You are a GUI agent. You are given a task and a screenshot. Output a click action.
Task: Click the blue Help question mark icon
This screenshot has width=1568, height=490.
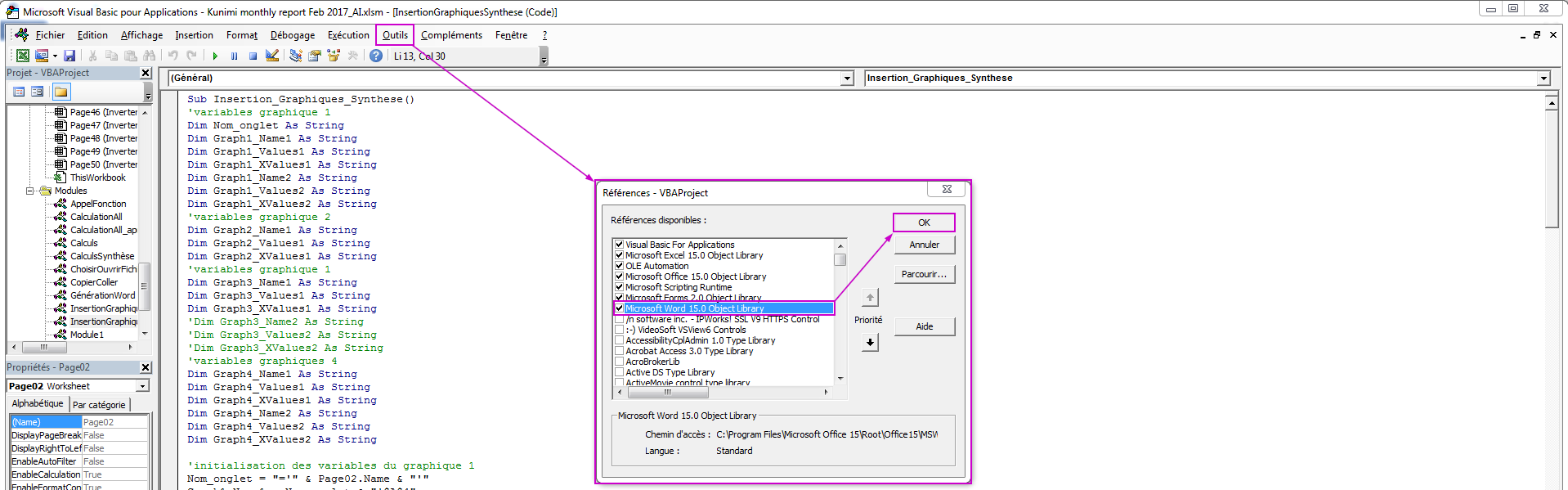(x=376, y=56)
